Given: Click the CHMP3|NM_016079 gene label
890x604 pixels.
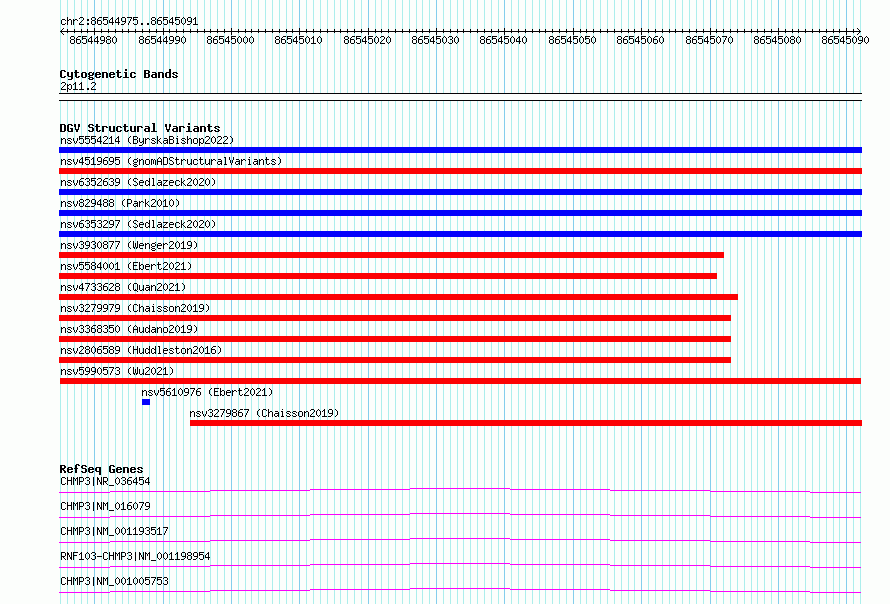Looking at the screenshot, I should (105, 506).
